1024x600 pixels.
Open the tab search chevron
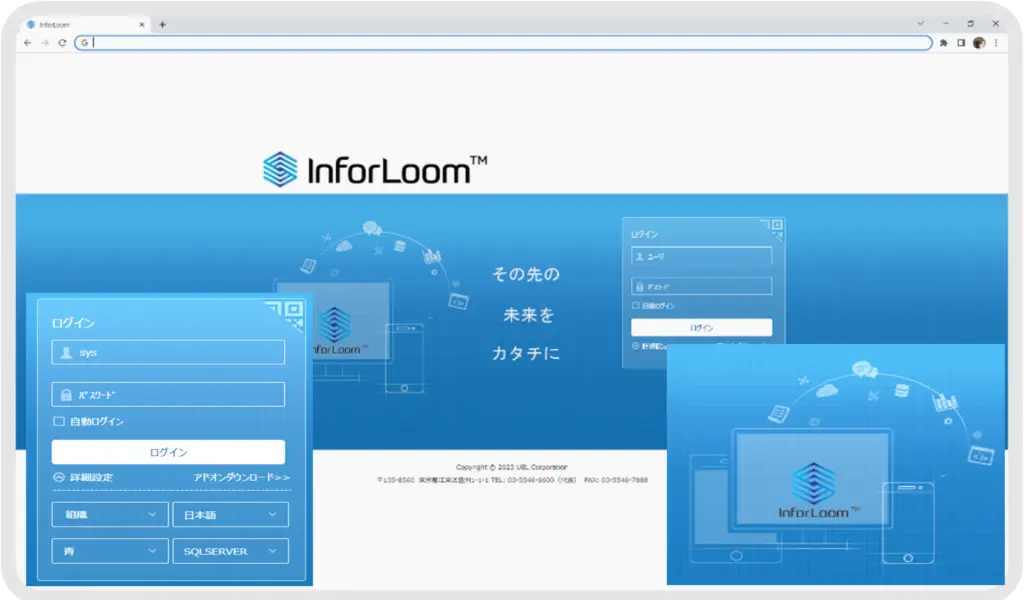pos(920,24)
